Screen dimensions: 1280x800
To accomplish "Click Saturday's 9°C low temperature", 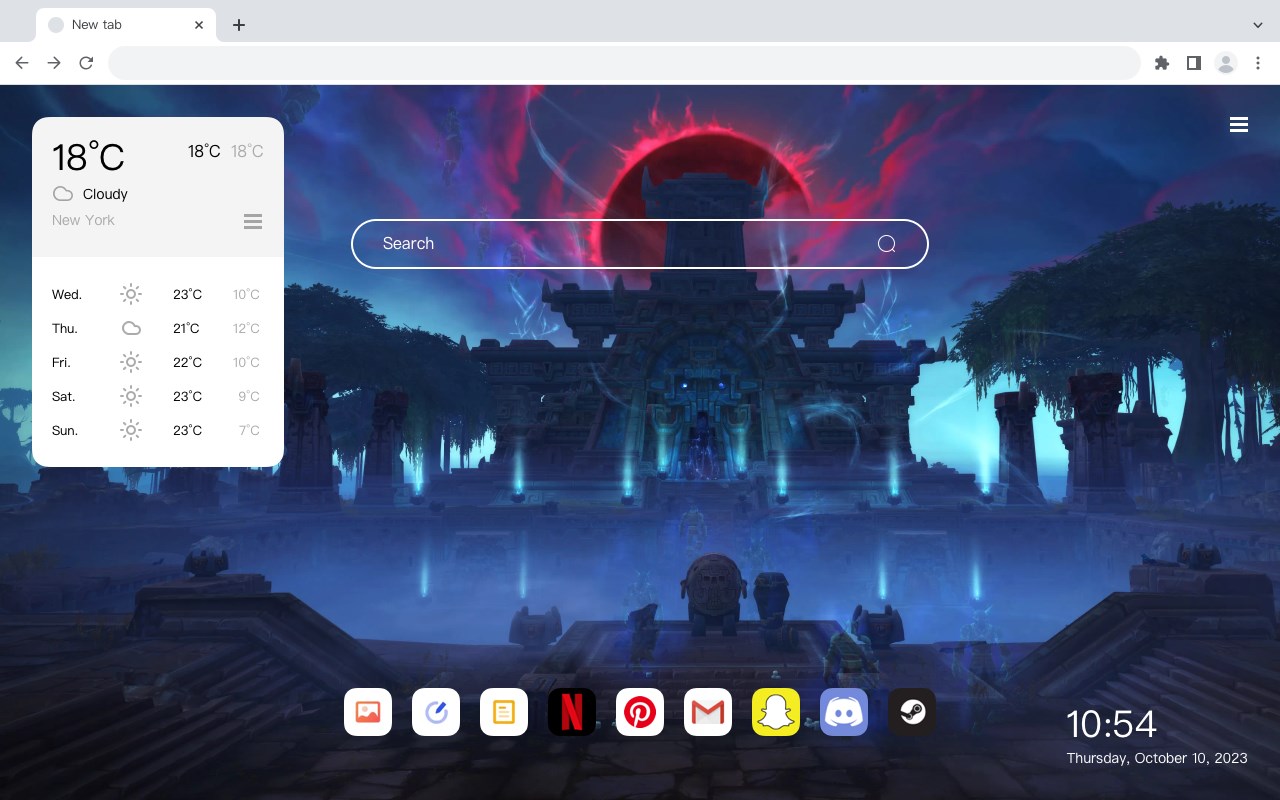I will click(x=249, y=396).
